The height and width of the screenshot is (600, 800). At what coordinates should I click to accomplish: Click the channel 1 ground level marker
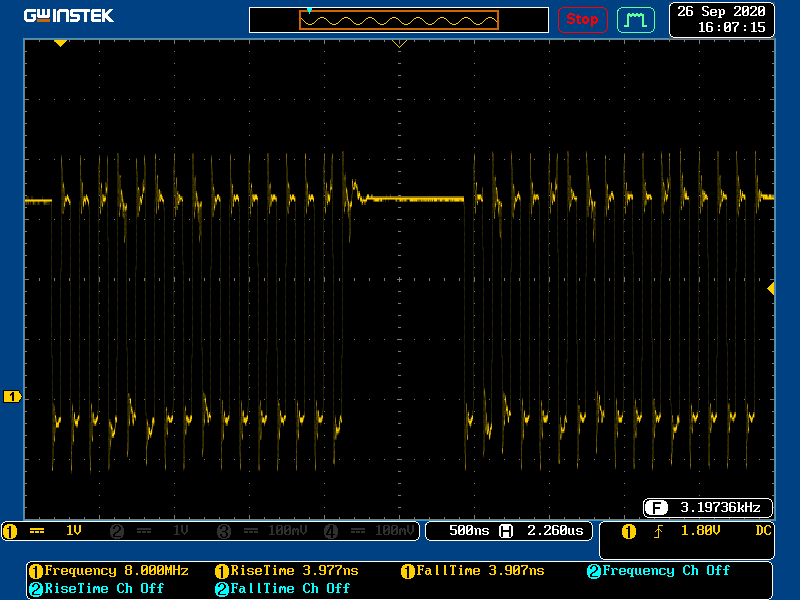(12, 397)
